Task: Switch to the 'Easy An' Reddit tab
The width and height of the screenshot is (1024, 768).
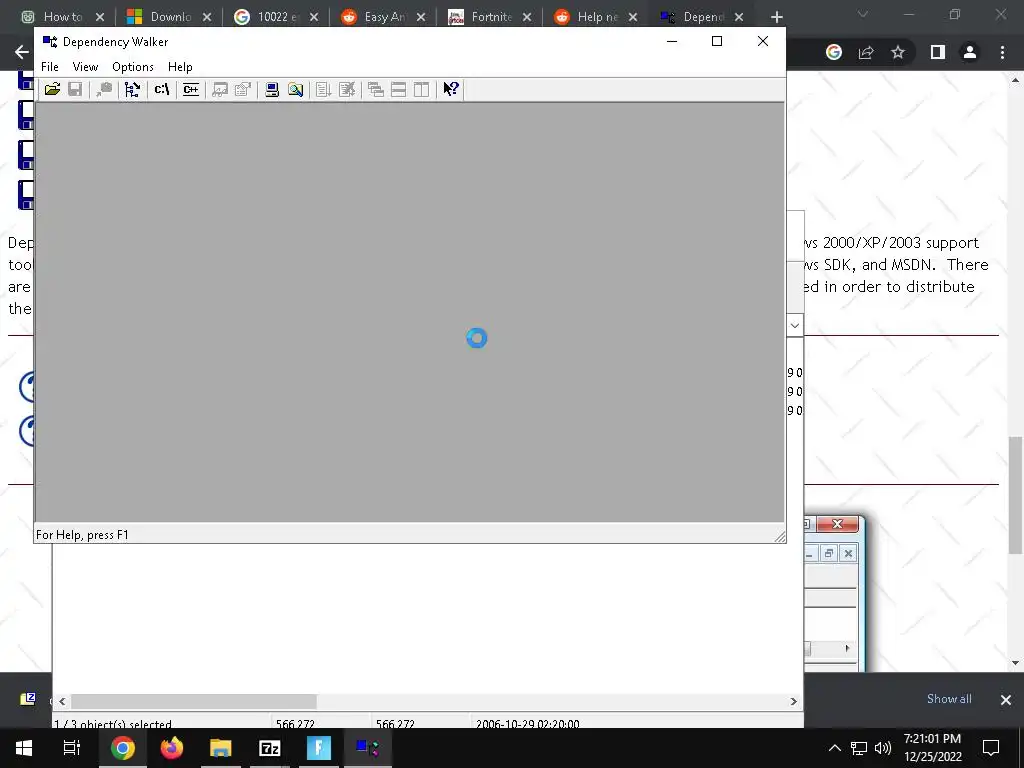Action: [x=384, y=17]
